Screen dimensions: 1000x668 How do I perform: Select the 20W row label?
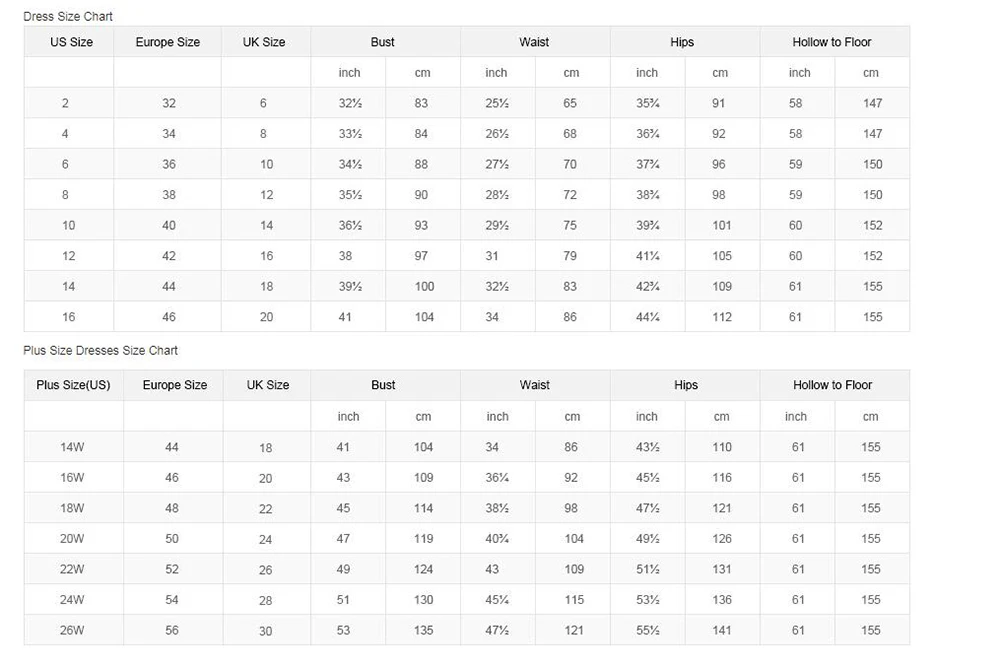click(x=72, y=539)
